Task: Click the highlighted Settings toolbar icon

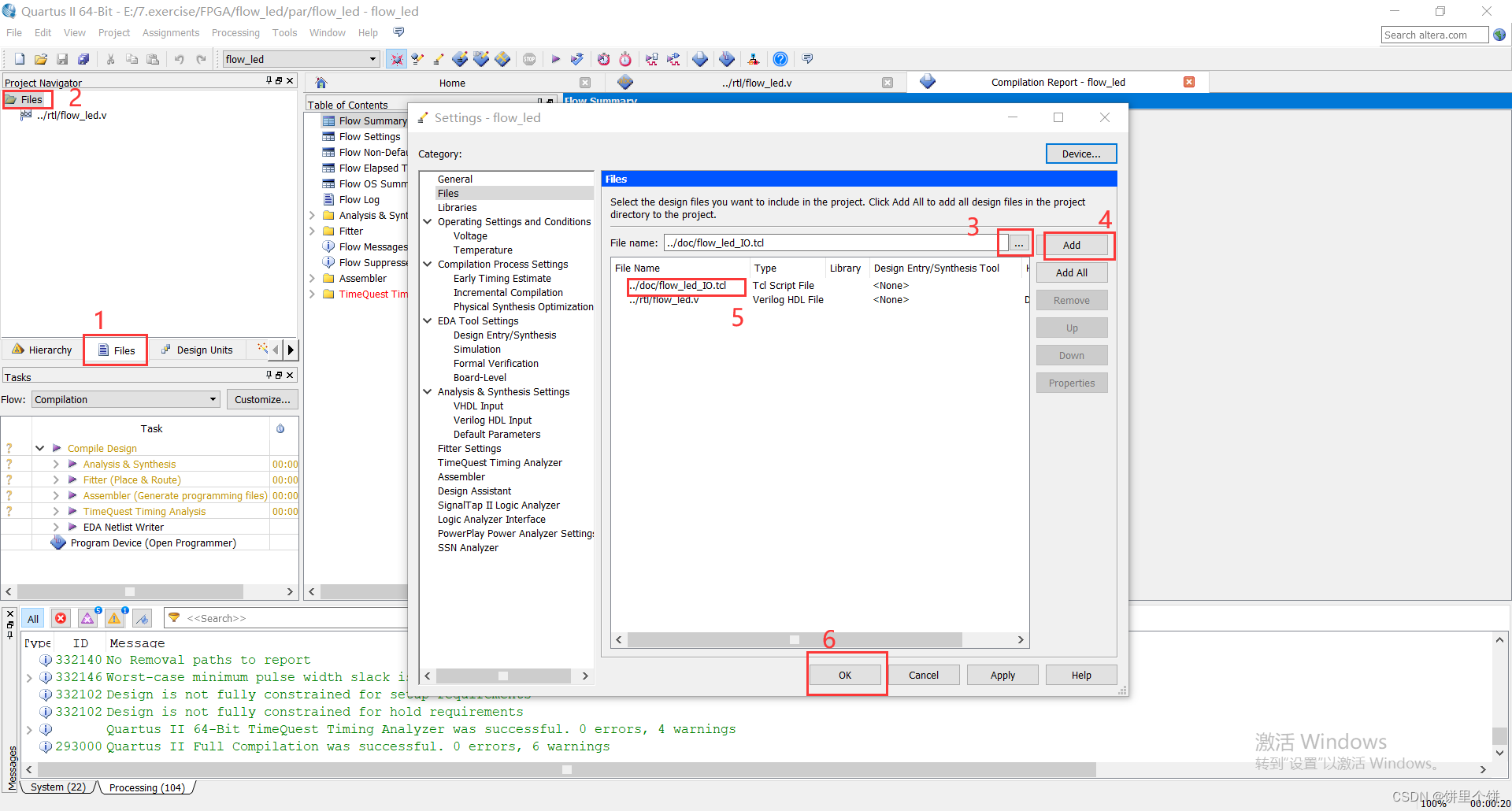Action: coord(396,59)
